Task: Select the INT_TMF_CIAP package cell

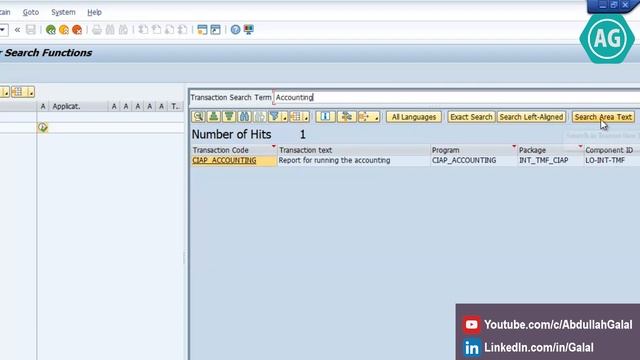Action: [x=550, y=160]
